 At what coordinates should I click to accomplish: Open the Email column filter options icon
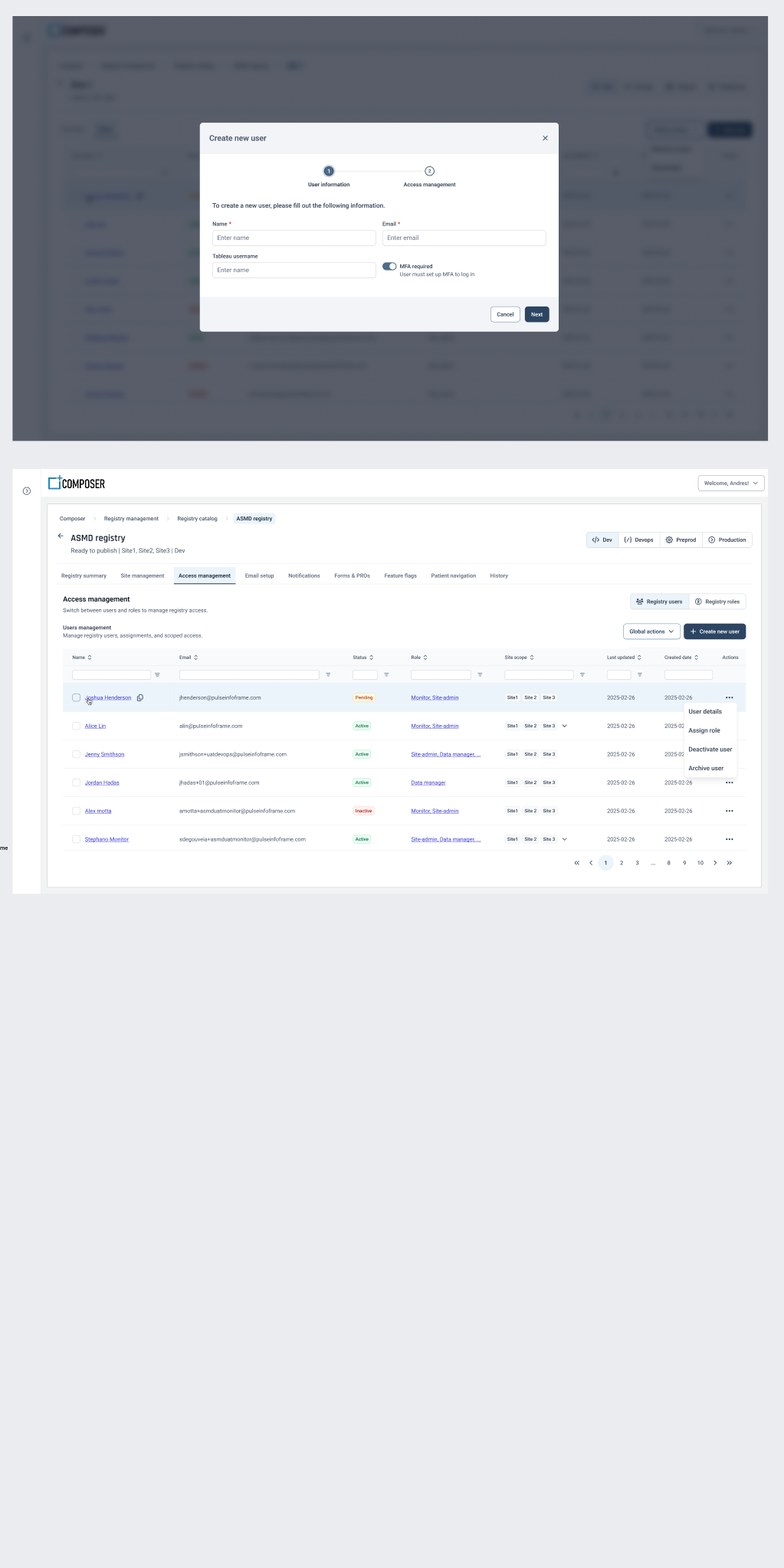click(328, 675)
